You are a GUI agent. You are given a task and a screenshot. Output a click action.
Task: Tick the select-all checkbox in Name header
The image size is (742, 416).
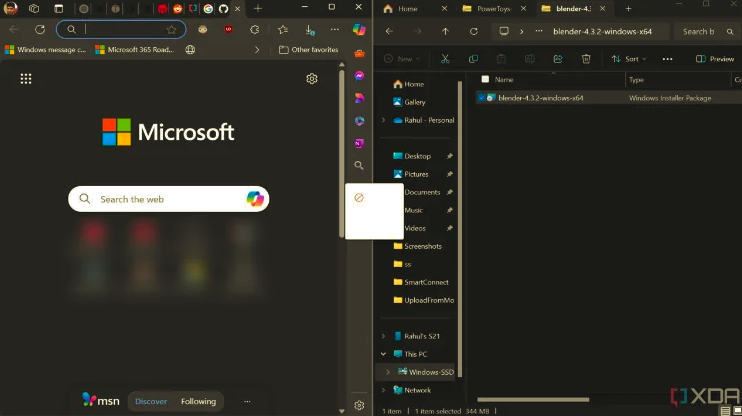[485, 80]
